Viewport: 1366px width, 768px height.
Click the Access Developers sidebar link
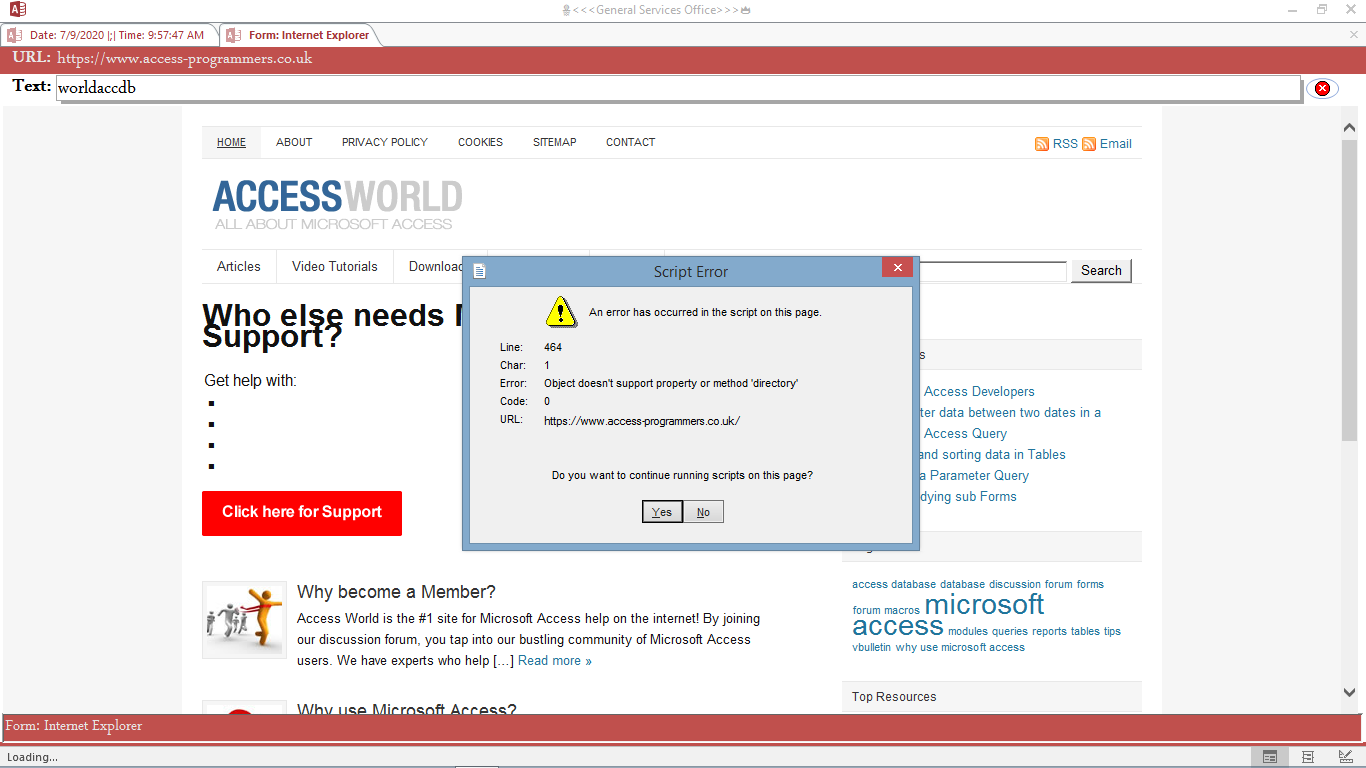click(979, 392)
